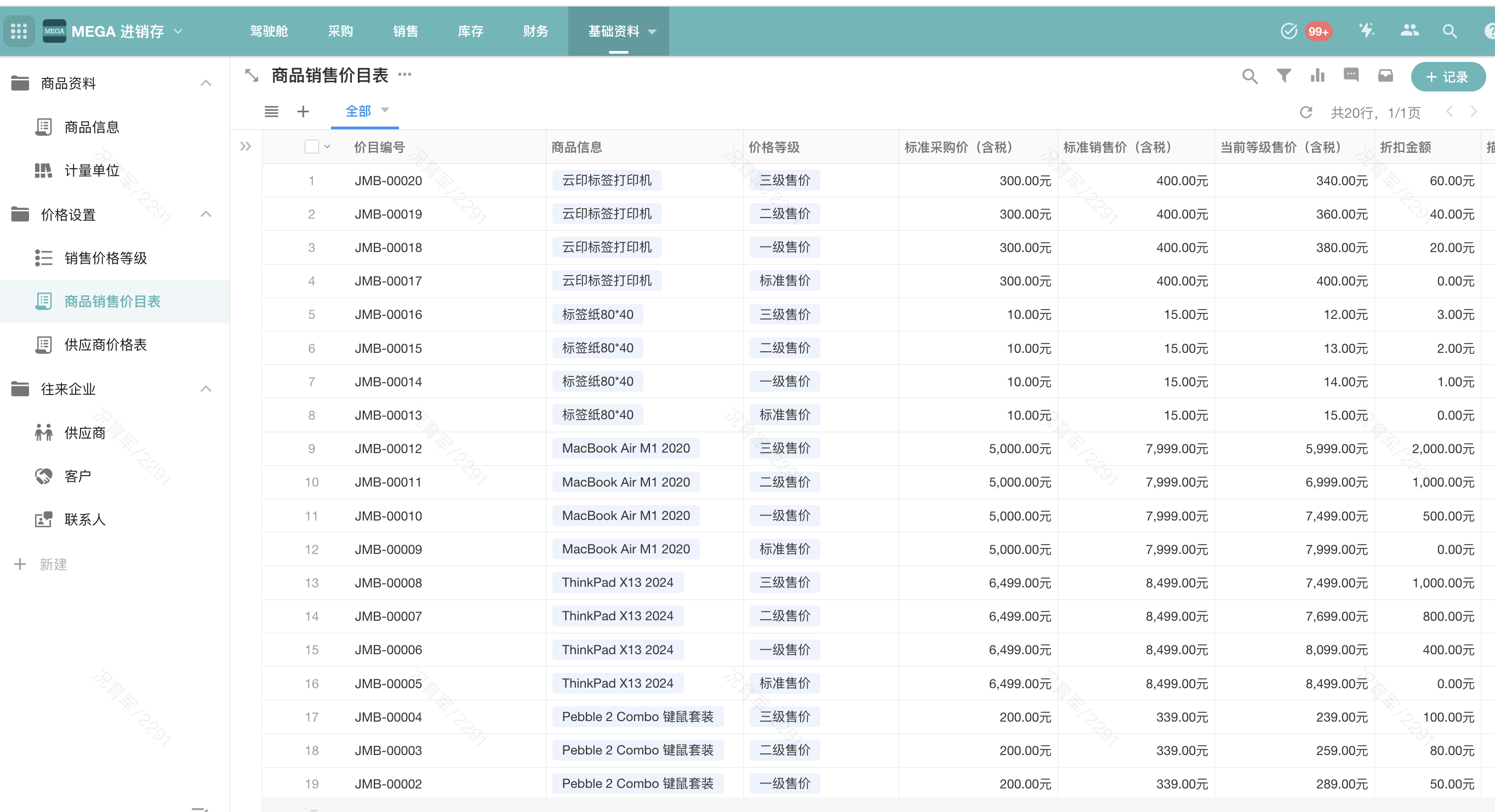Click Pebble 2 Combo 键鼠套装 tag in row JMB-00004
This screenshot has width=1495, height=812.
click(638, 717)
